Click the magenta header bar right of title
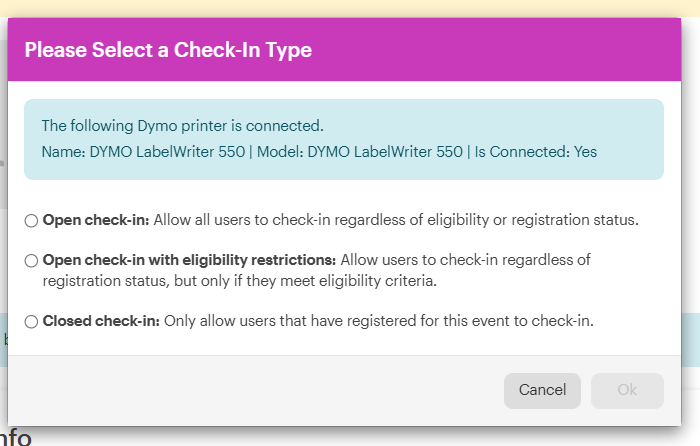 (x=500, y=50)
